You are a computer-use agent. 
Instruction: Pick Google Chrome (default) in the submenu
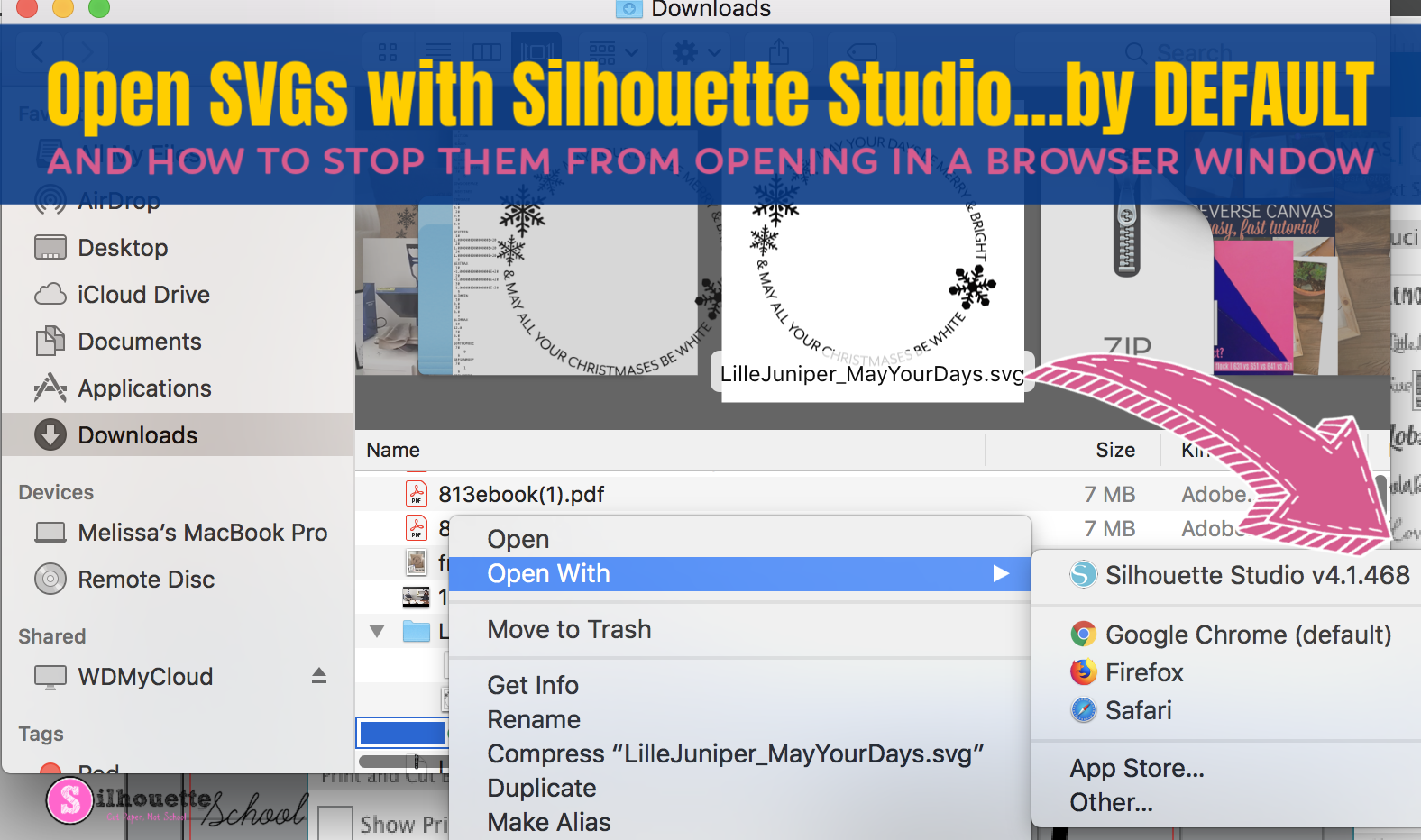[x=1230, y=635]
